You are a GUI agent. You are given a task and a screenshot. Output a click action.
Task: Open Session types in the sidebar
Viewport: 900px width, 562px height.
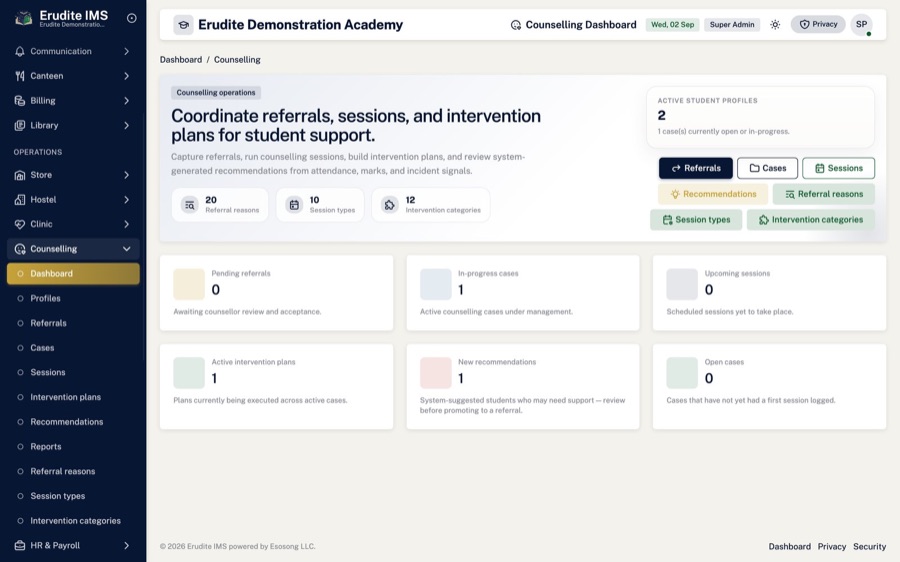pyautogui.click(x=73, y=496)
